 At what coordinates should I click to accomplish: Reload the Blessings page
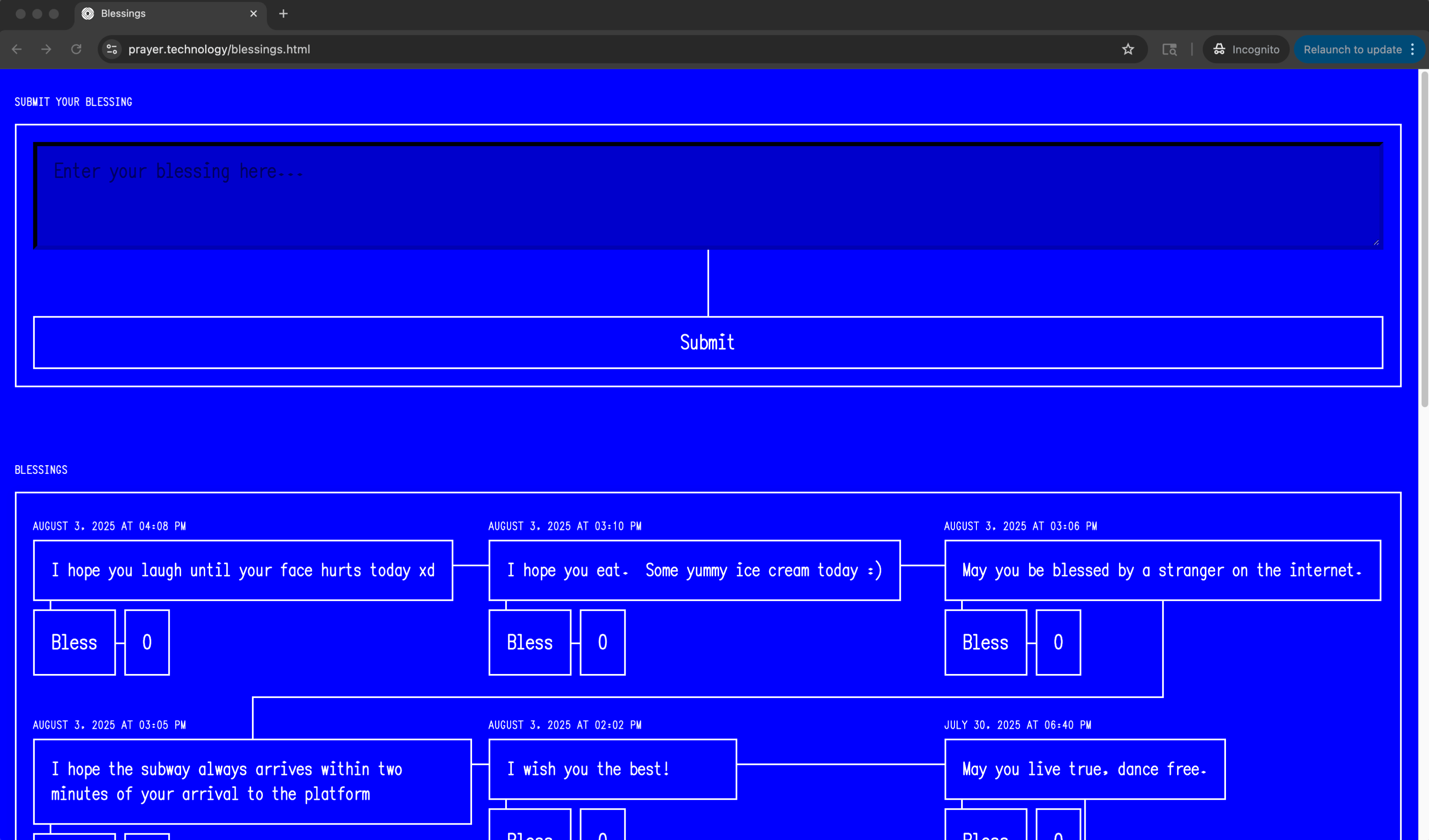point(76,49)
